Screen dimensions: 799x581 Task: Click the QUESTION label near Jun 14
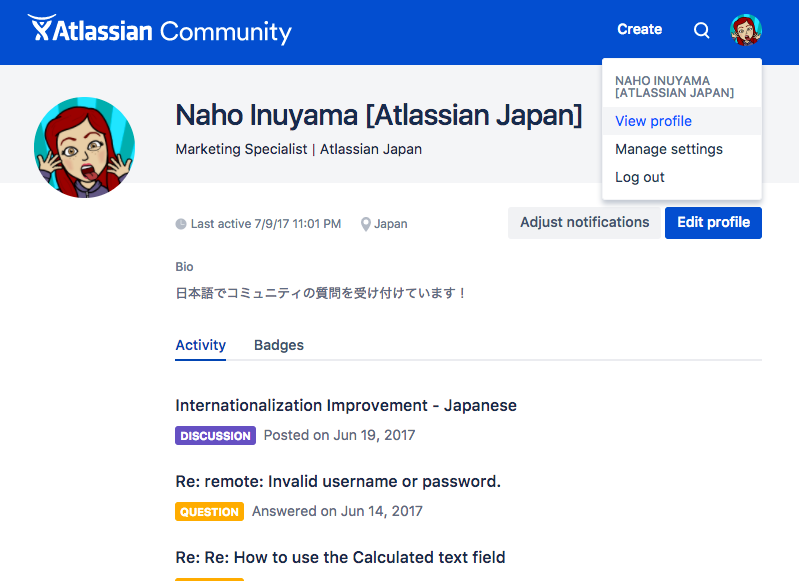[x=209, y=512]
